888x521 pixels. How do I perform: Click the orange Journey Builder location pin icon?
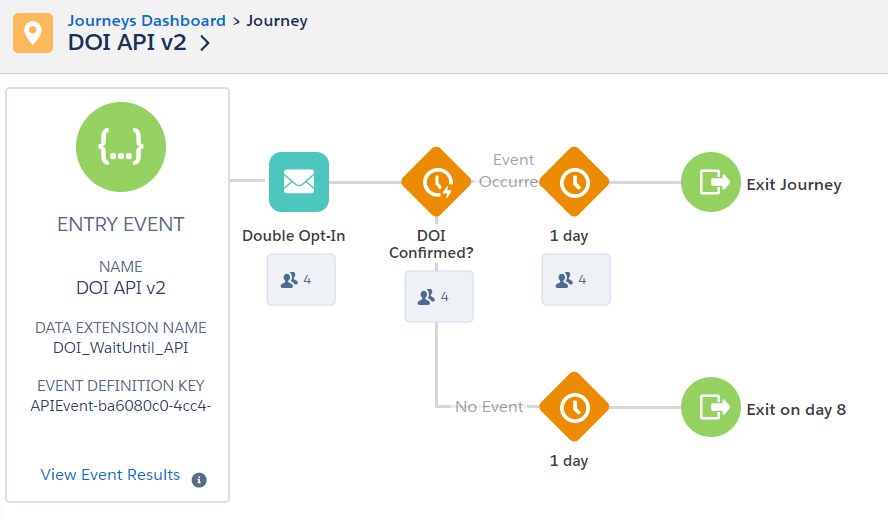[33, 33]
